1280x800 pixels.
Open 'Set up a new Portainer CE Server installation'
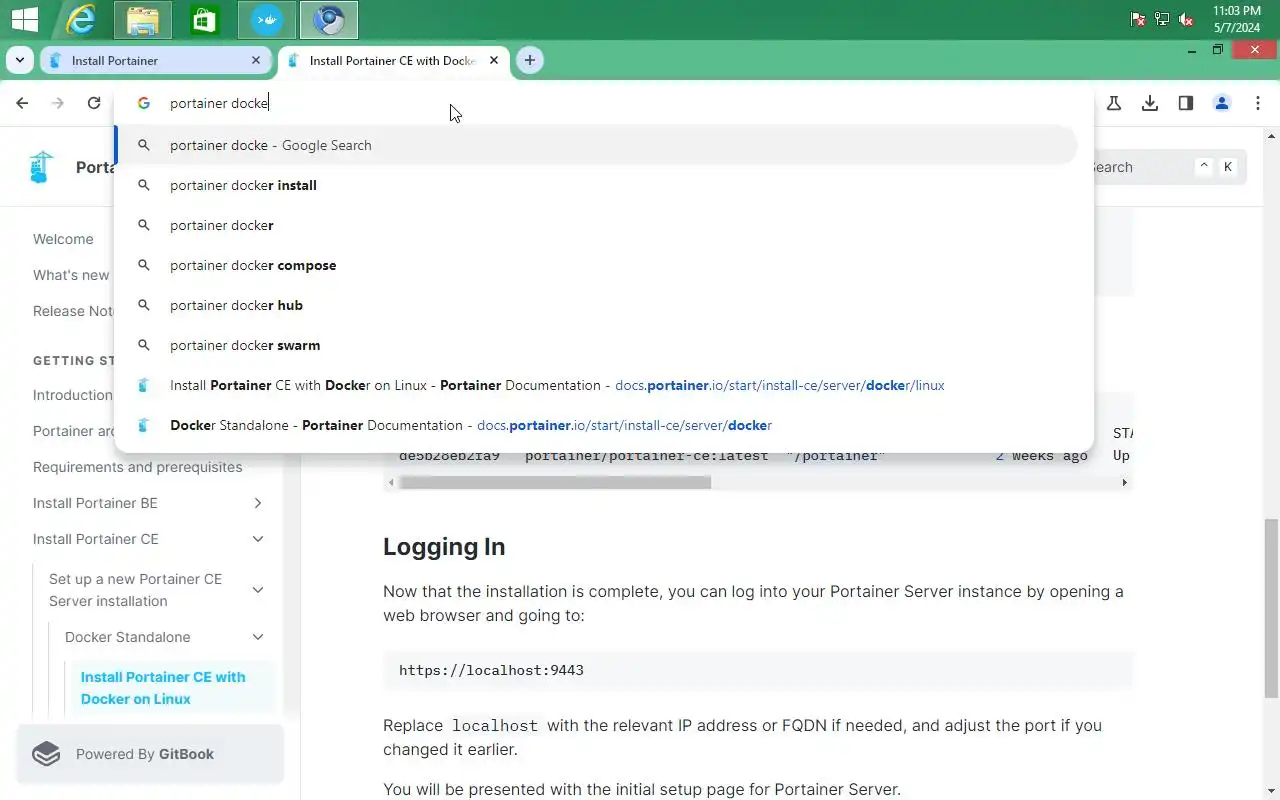click(x=135, y=590)
